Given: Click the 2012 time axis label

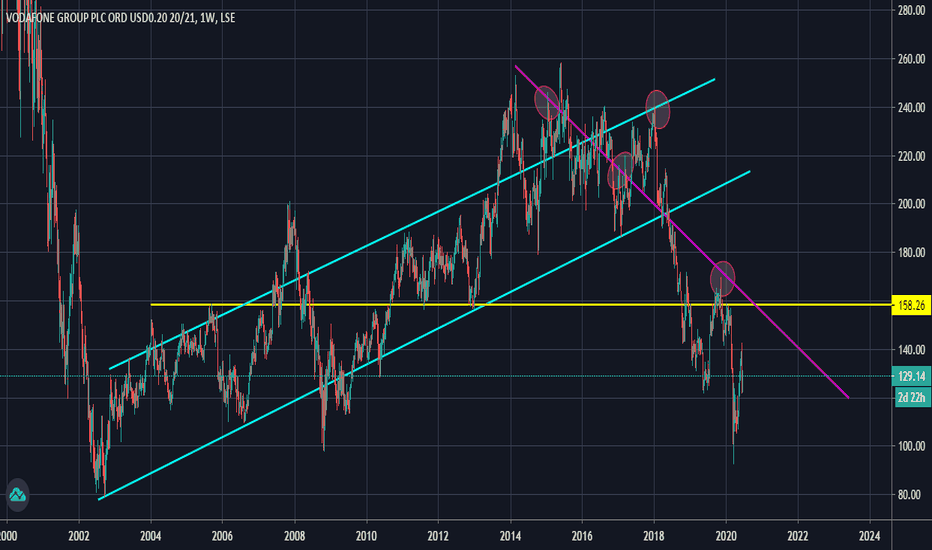Looking at the screenshot, I should [439, 536].
